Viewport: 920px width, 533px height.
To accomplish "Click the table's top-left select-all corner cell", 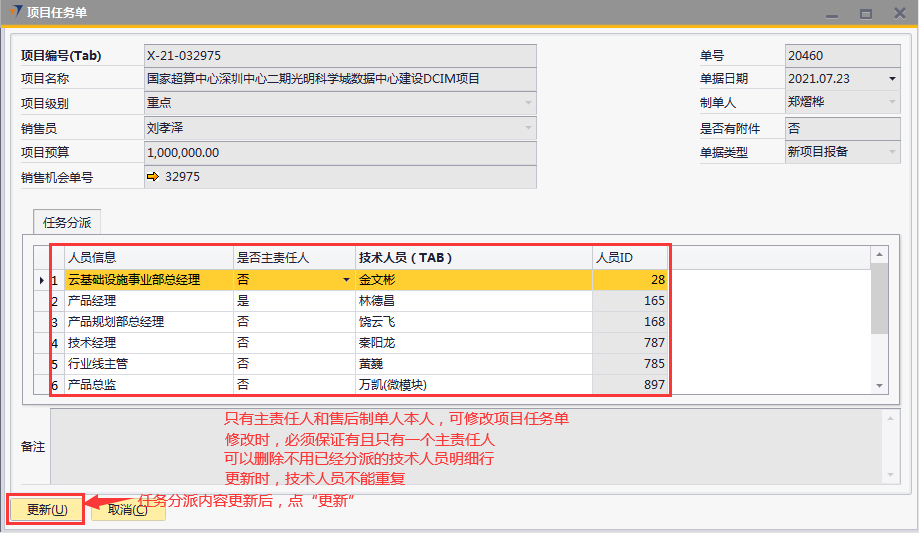I will pos(41,257).
